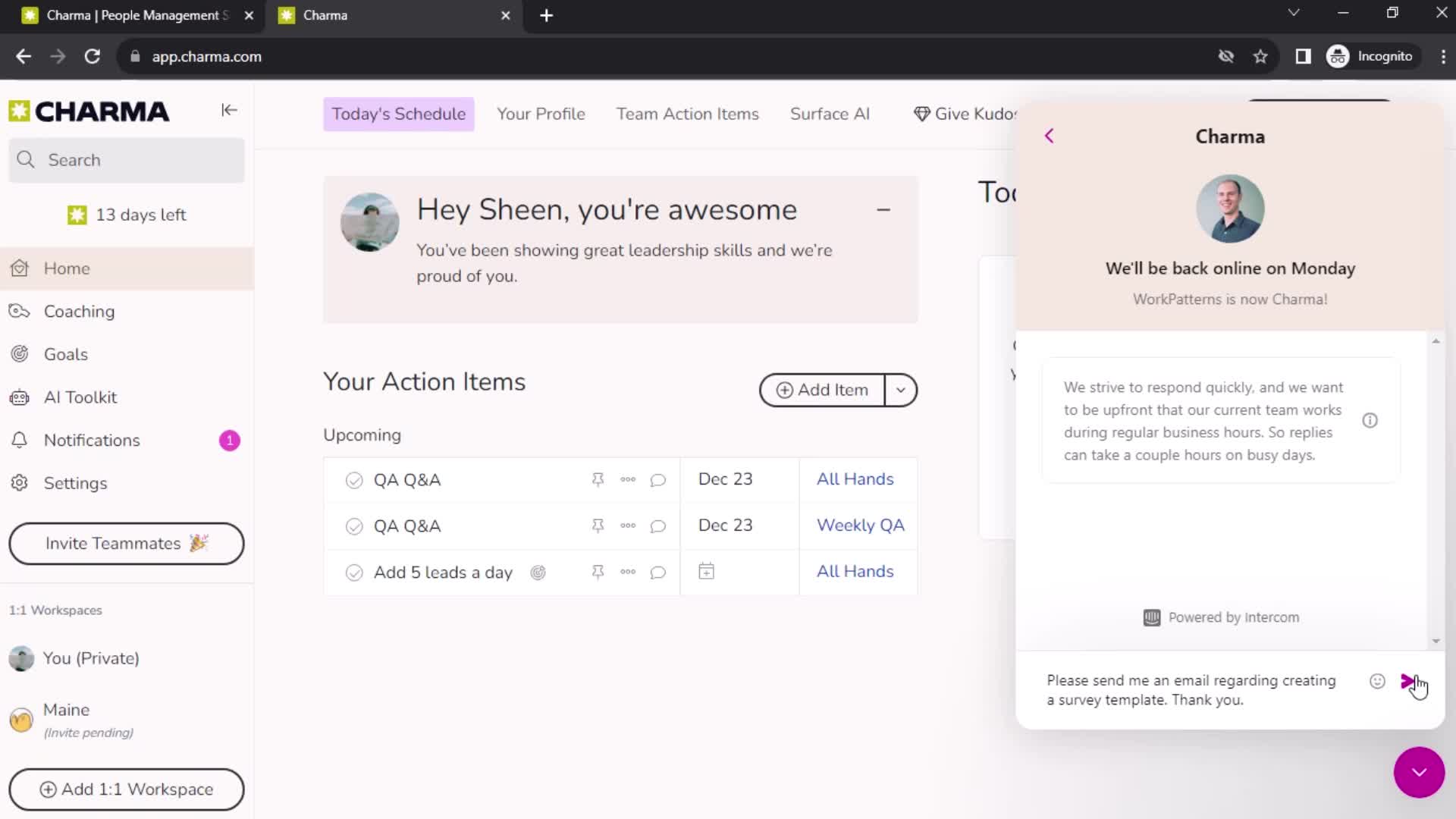This screenshot has height=819, width=1456.
Task: Navigate back in browser
Action: tap(24, 56)
